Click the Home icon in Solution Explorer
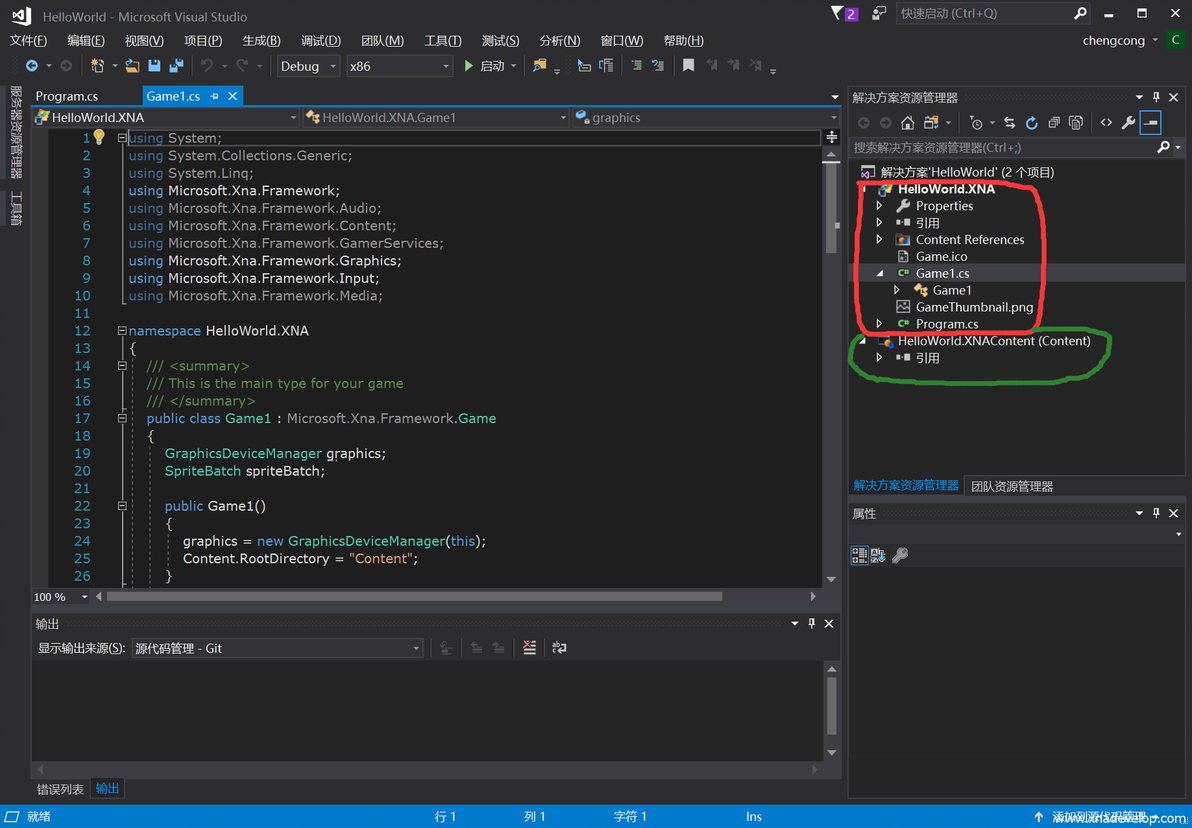 tap(908, 122)
